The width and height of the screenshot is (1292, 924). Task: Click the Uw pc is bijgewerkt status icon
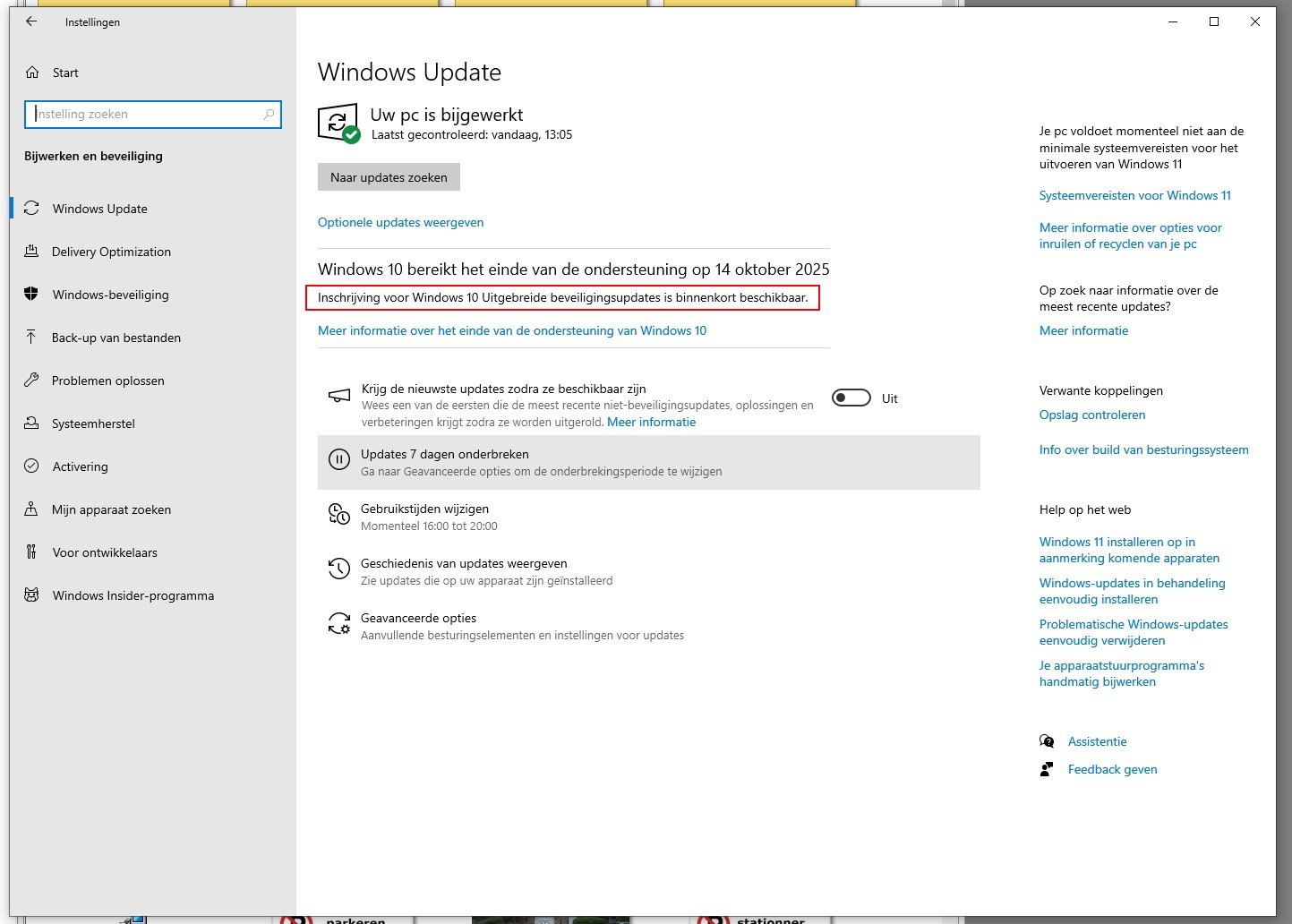click(x=338, y=124)
